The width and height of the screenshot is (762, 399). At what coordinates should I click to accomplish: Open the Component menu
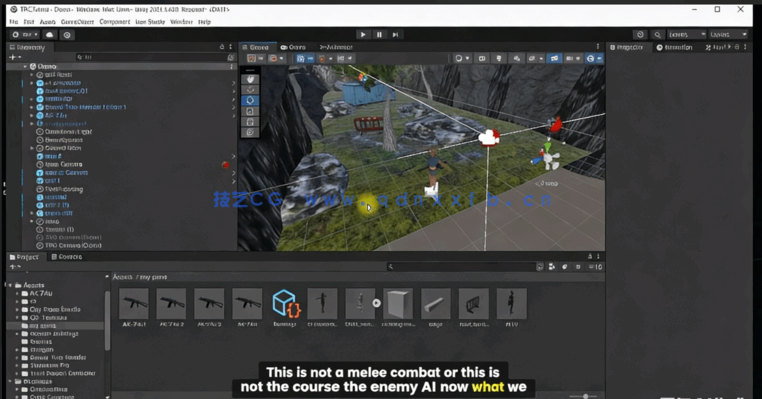(115, 22)
